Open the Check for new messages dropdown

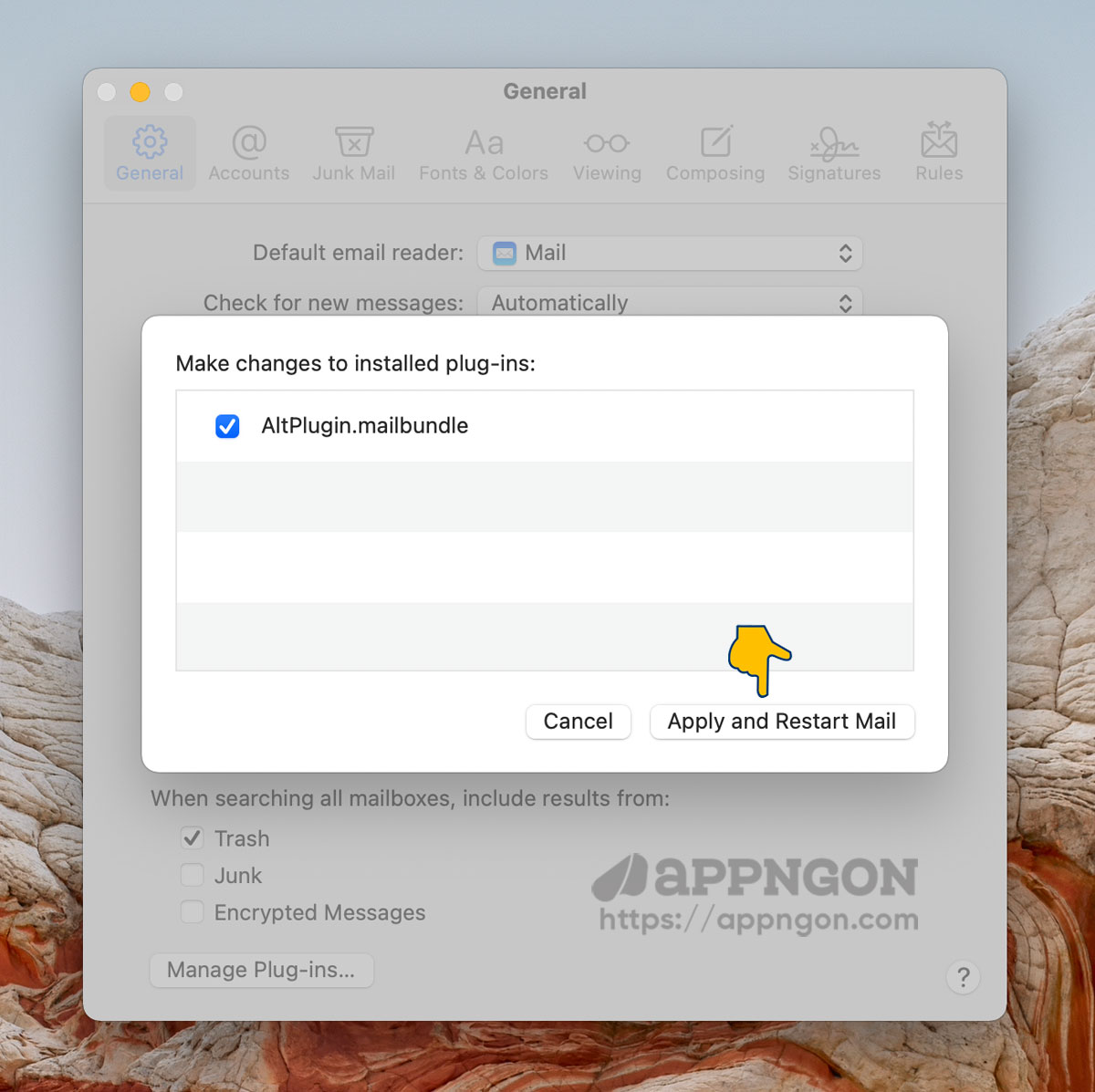pos(670,303)
